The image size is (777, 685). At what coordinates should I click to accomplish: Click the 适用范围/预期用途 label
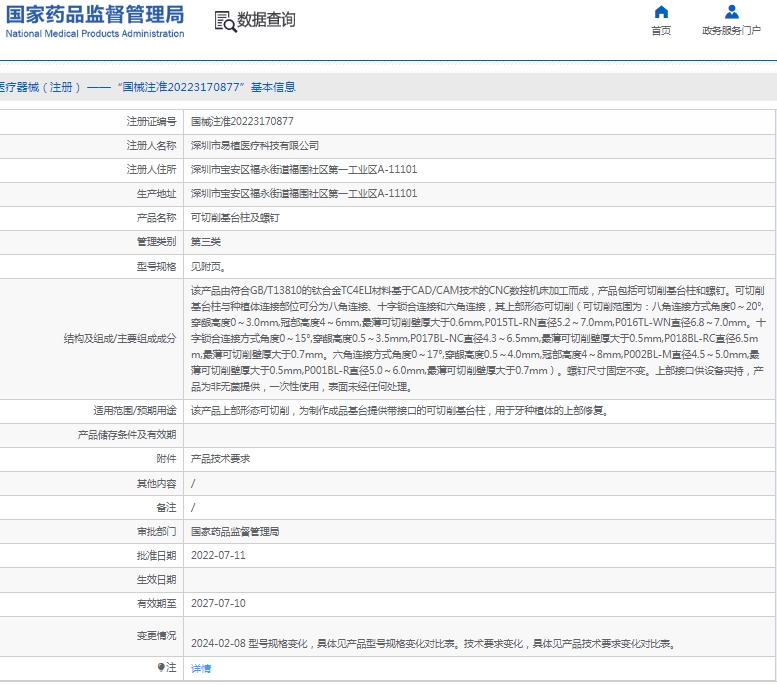pyautogui.click(x=135, y=411)
